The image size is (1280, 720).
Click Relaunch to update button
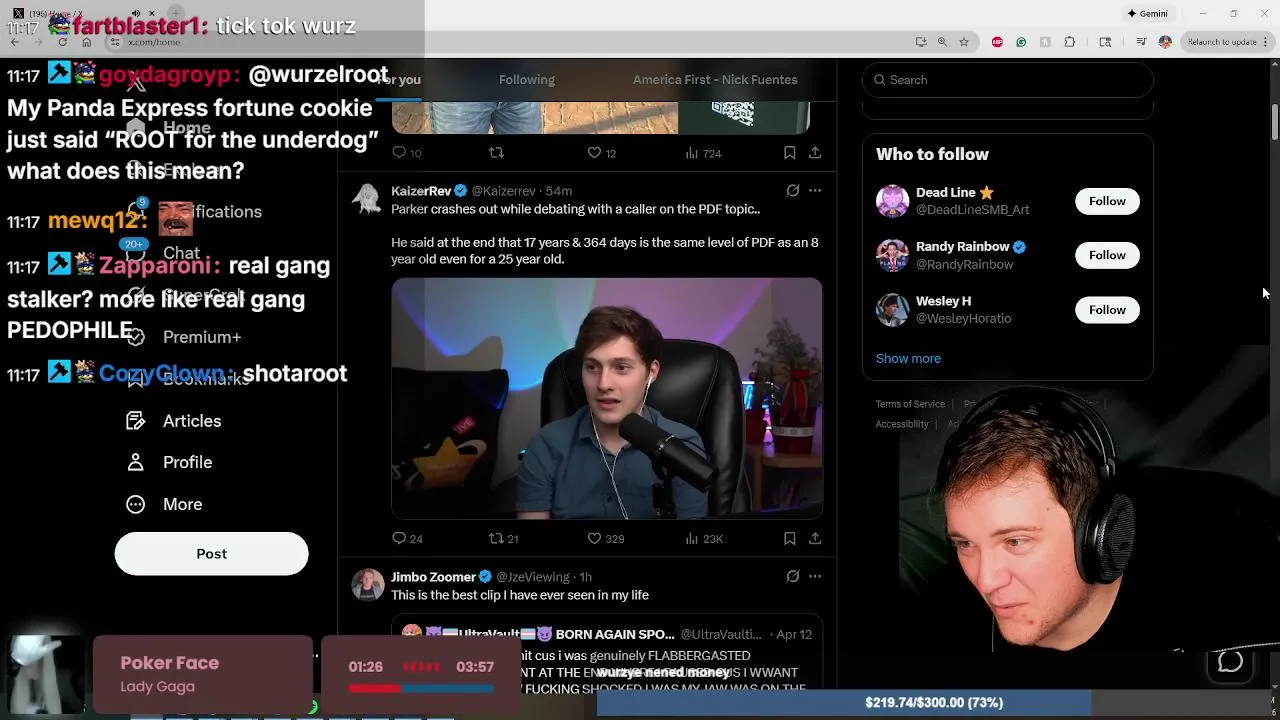click(1228, 42)
